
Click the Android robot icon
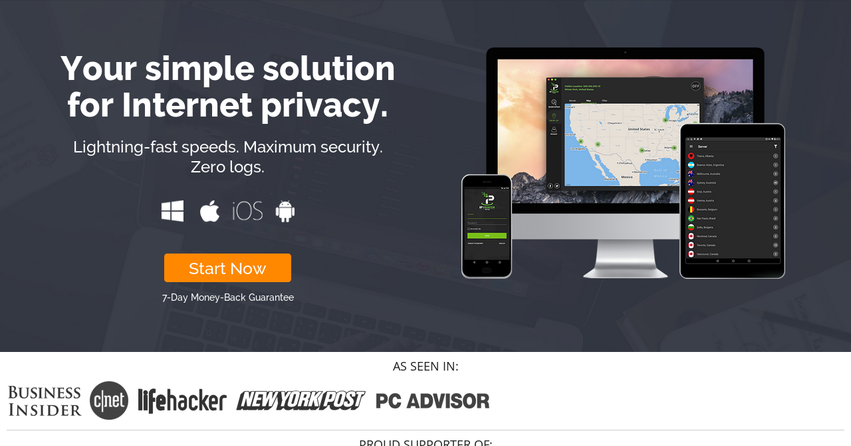click(x=285, y=211)
